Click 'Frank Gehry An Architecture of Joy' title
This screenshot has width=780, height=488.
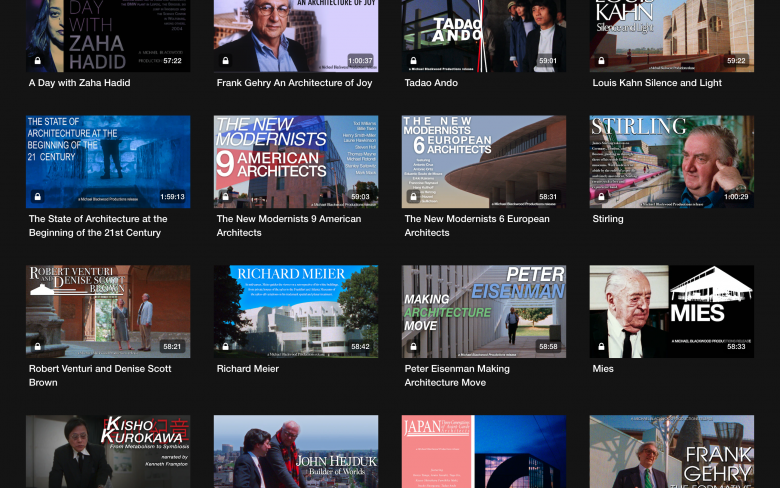coord(294,83)
